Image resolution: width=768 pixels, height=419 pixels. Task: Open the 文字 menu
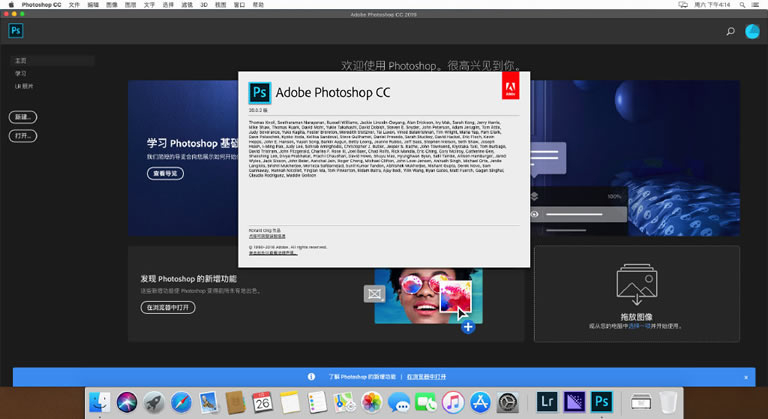click(149, 4)
